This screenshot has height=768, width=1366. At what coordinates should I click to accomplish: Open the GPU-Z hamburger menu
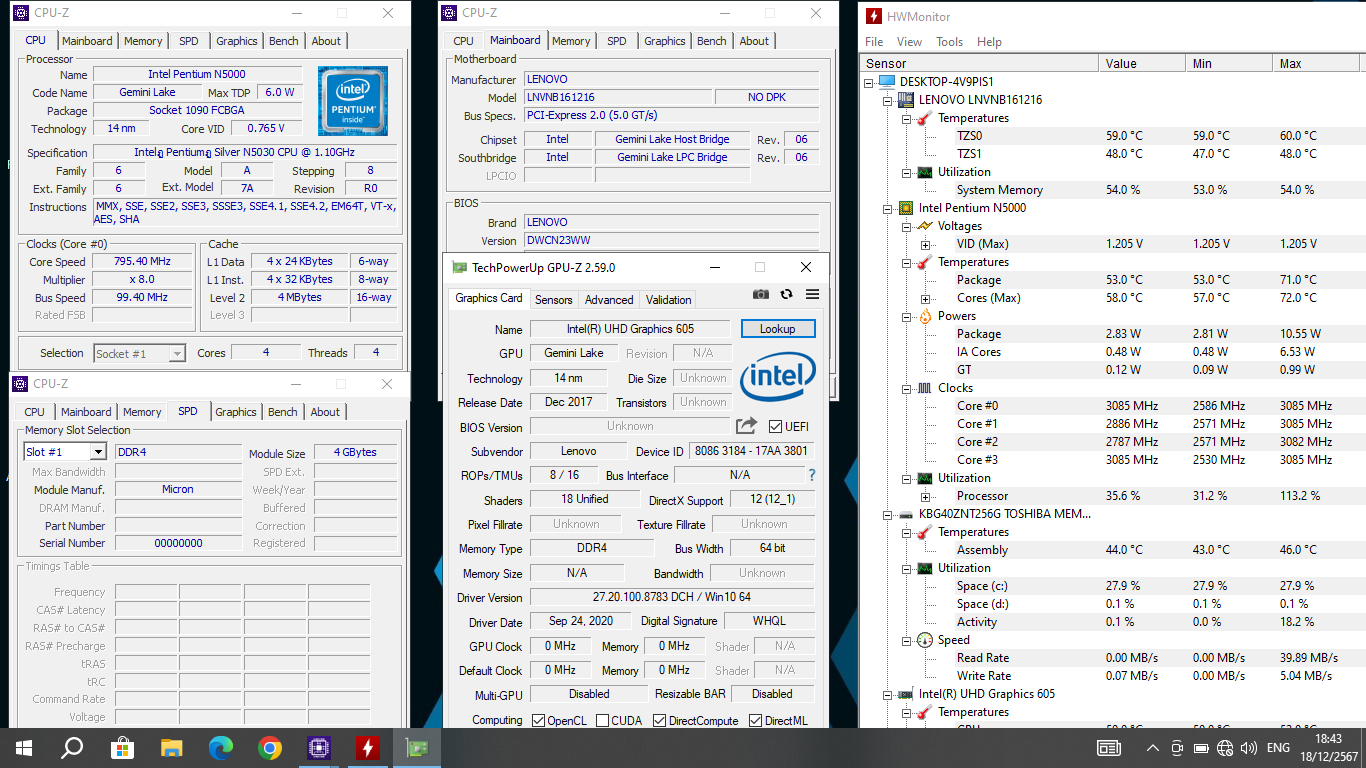pos(812,294)
